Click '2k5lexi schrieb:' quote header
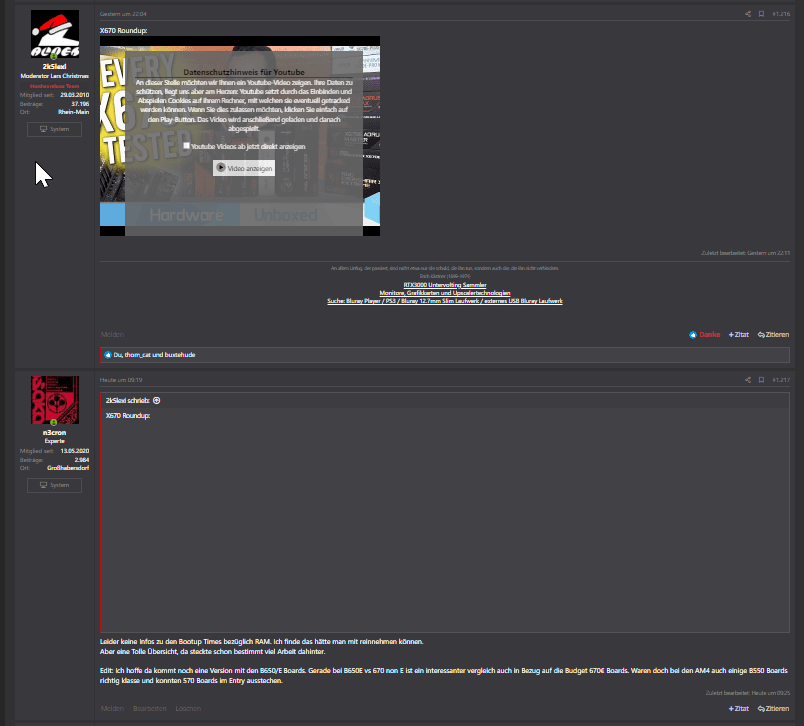The height and width of the screenshot is (726, 804). (x=127, y=400)
